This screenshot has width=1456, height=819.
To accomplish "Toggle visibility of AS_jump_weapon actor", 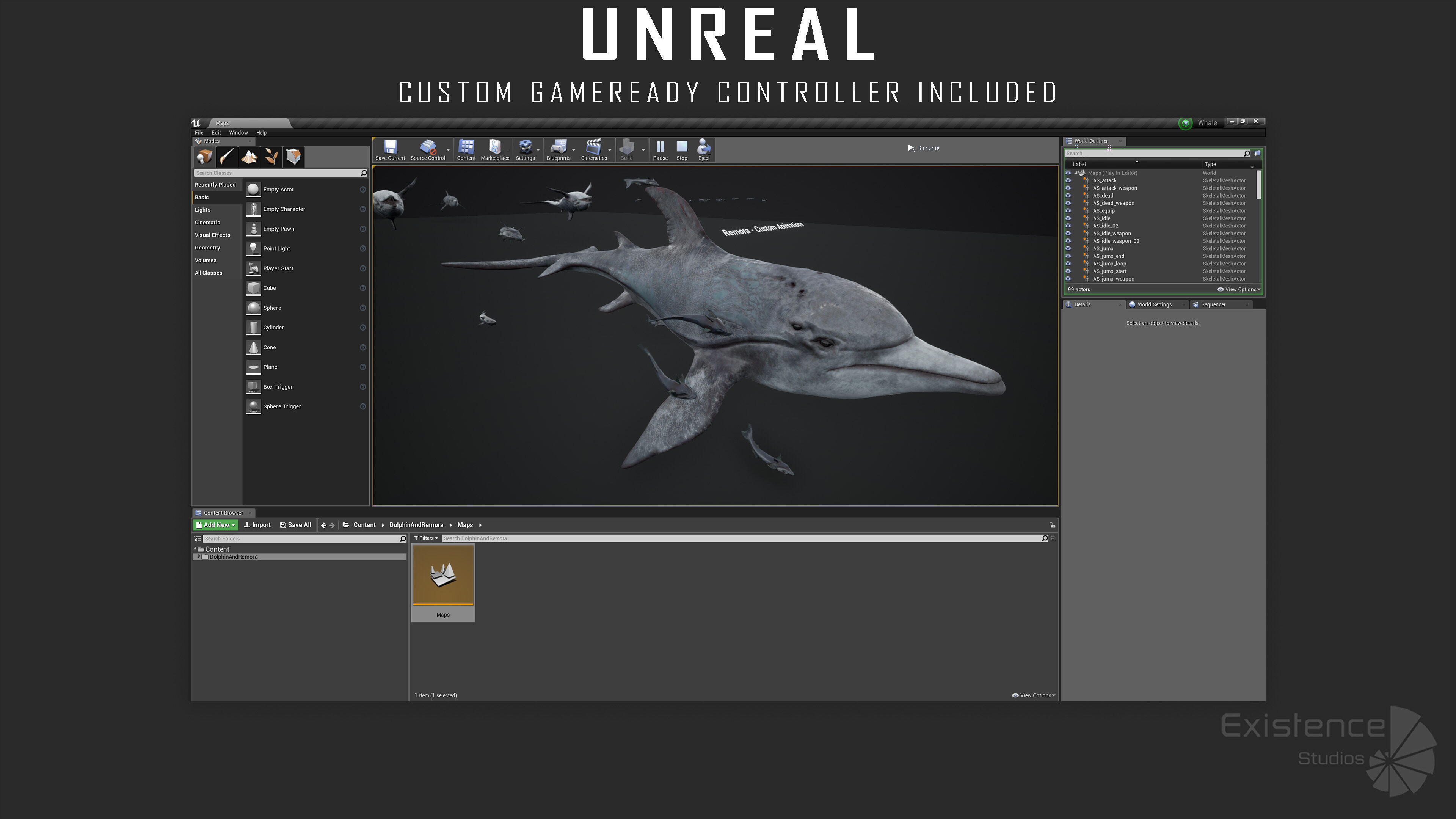I will click(x=1068, y=279).
